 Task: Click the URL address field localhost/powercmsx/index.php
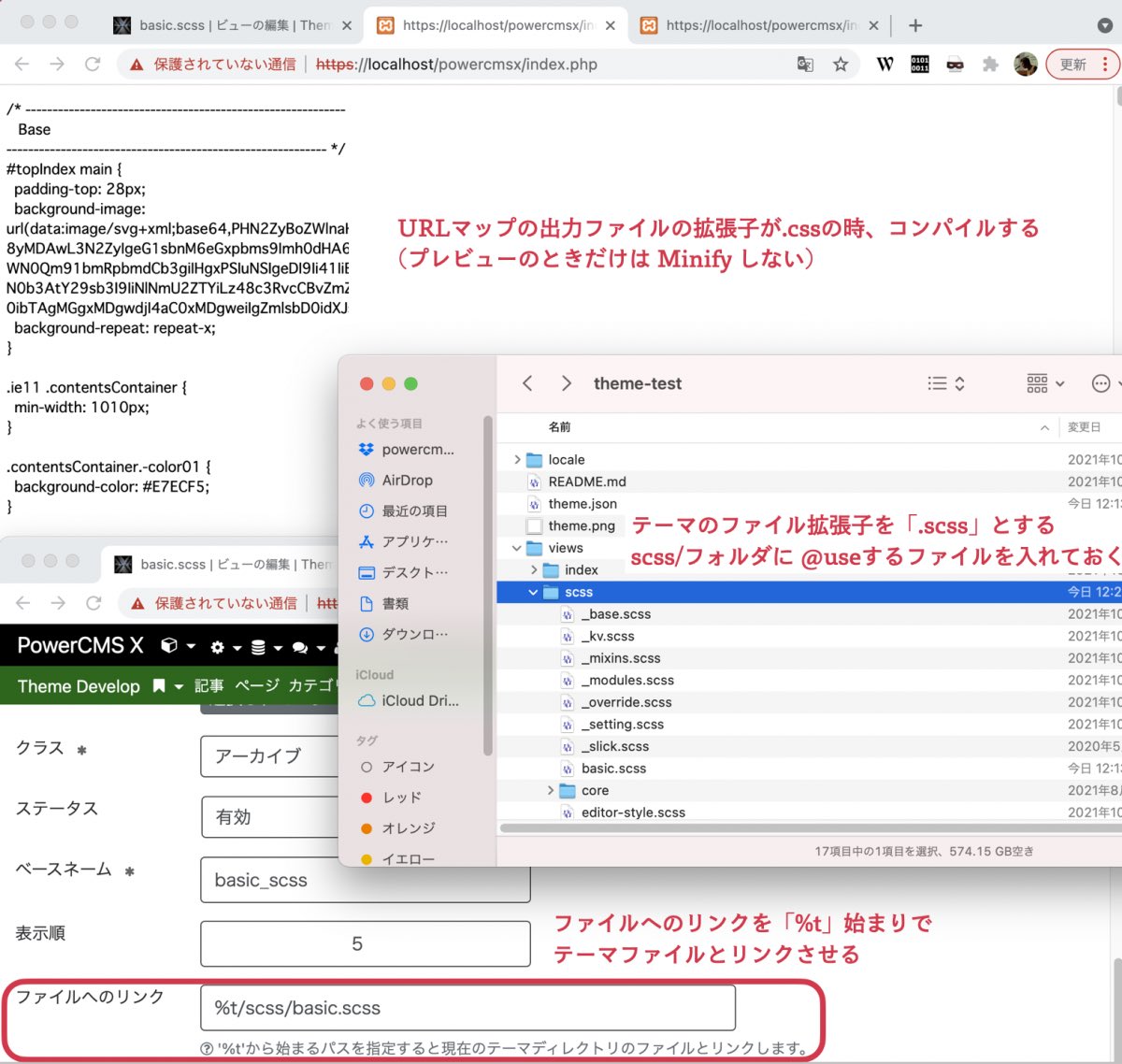point(456,65)
